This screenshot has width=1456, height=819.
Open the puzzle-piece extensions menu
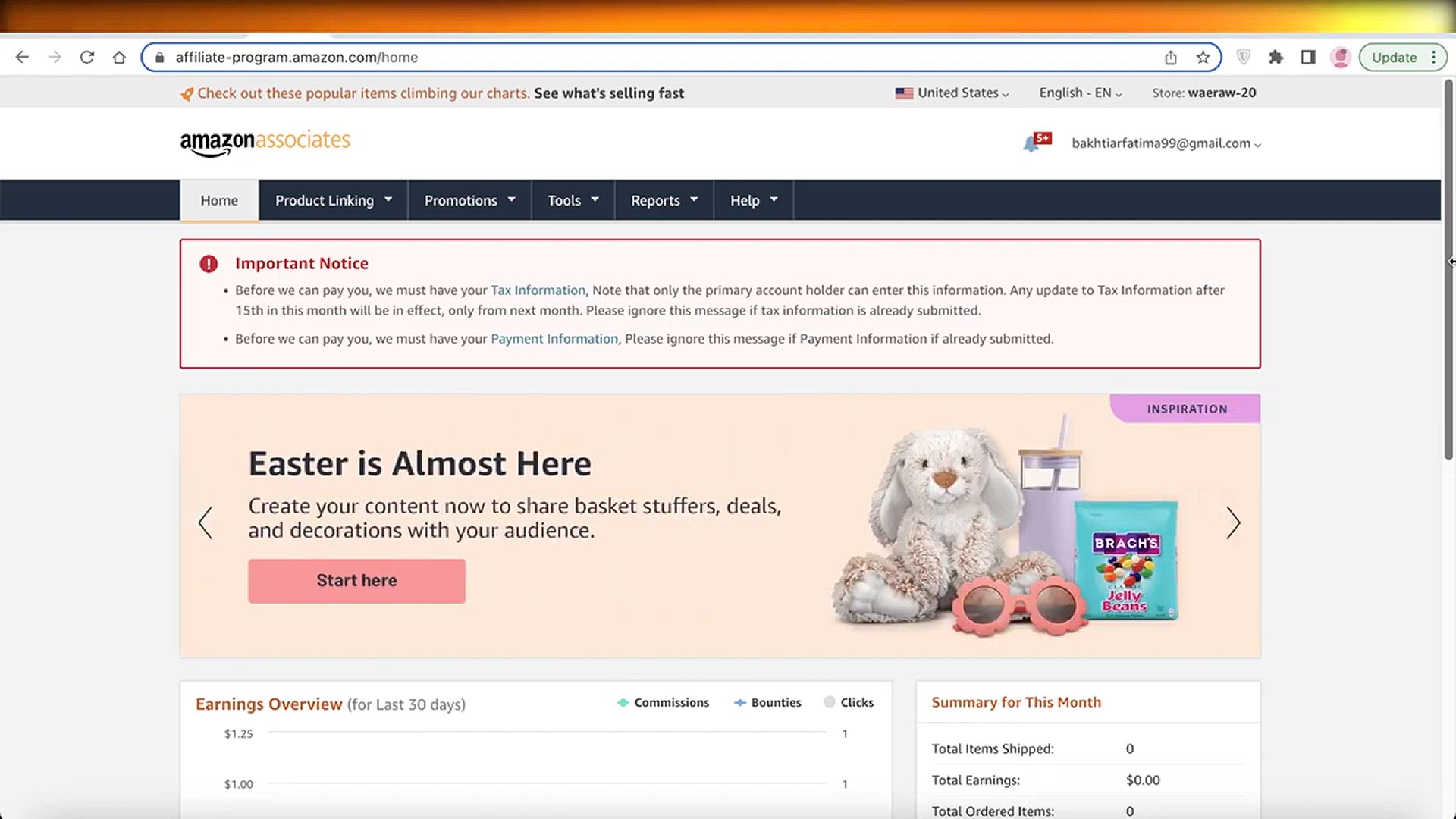point(1276,57)
